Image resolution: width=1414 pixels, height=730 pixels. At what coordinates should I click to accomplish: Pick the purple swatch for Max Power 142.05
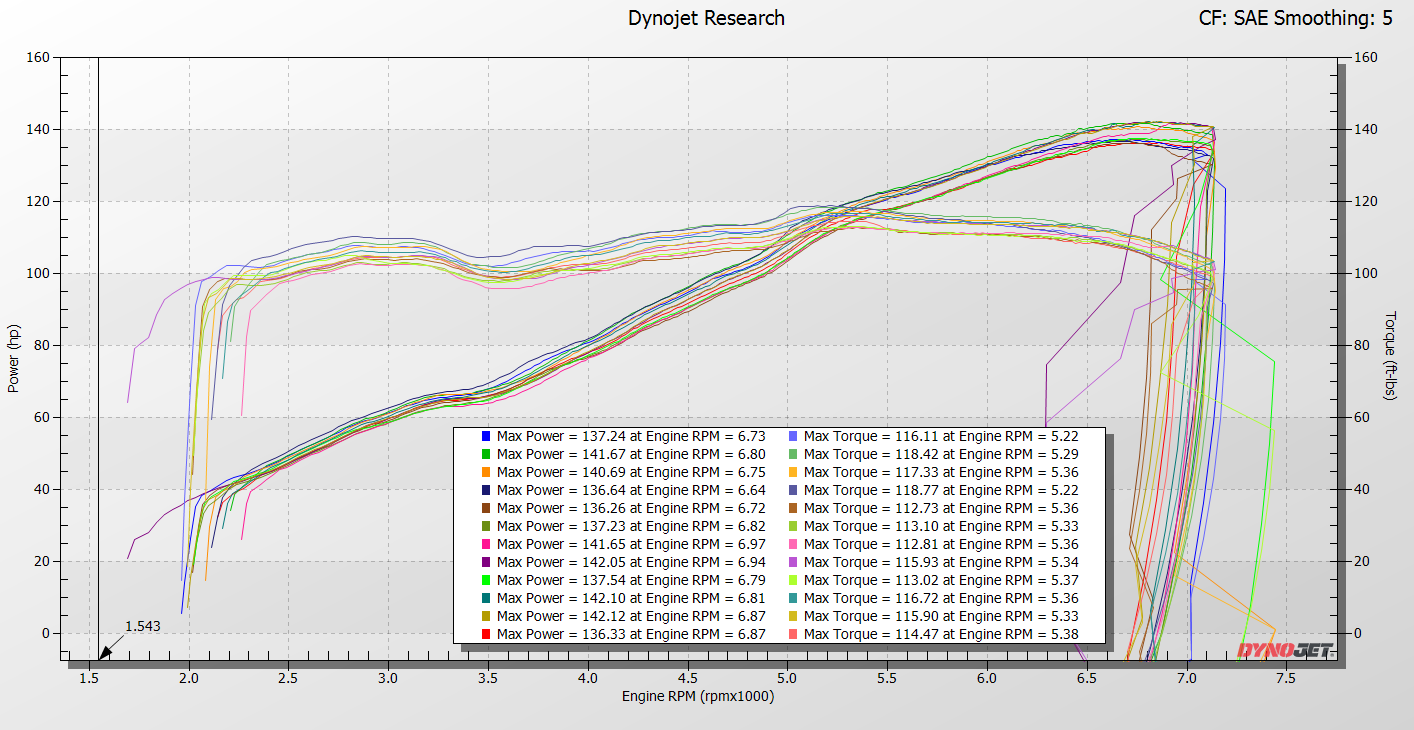click(x=486, y=562)
